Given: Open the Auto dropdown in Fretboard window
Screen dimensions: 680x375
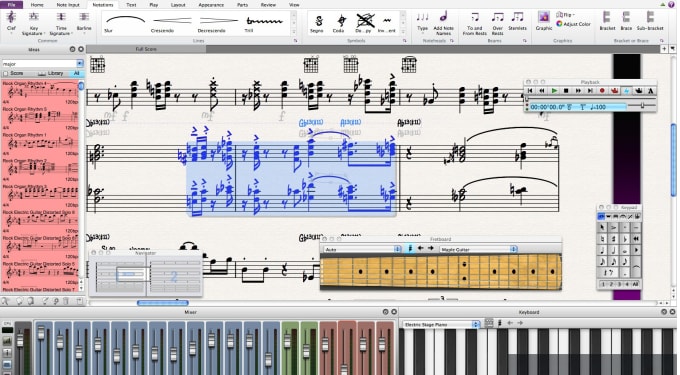Looking at the screenshot, I should [x=363, y=249].
